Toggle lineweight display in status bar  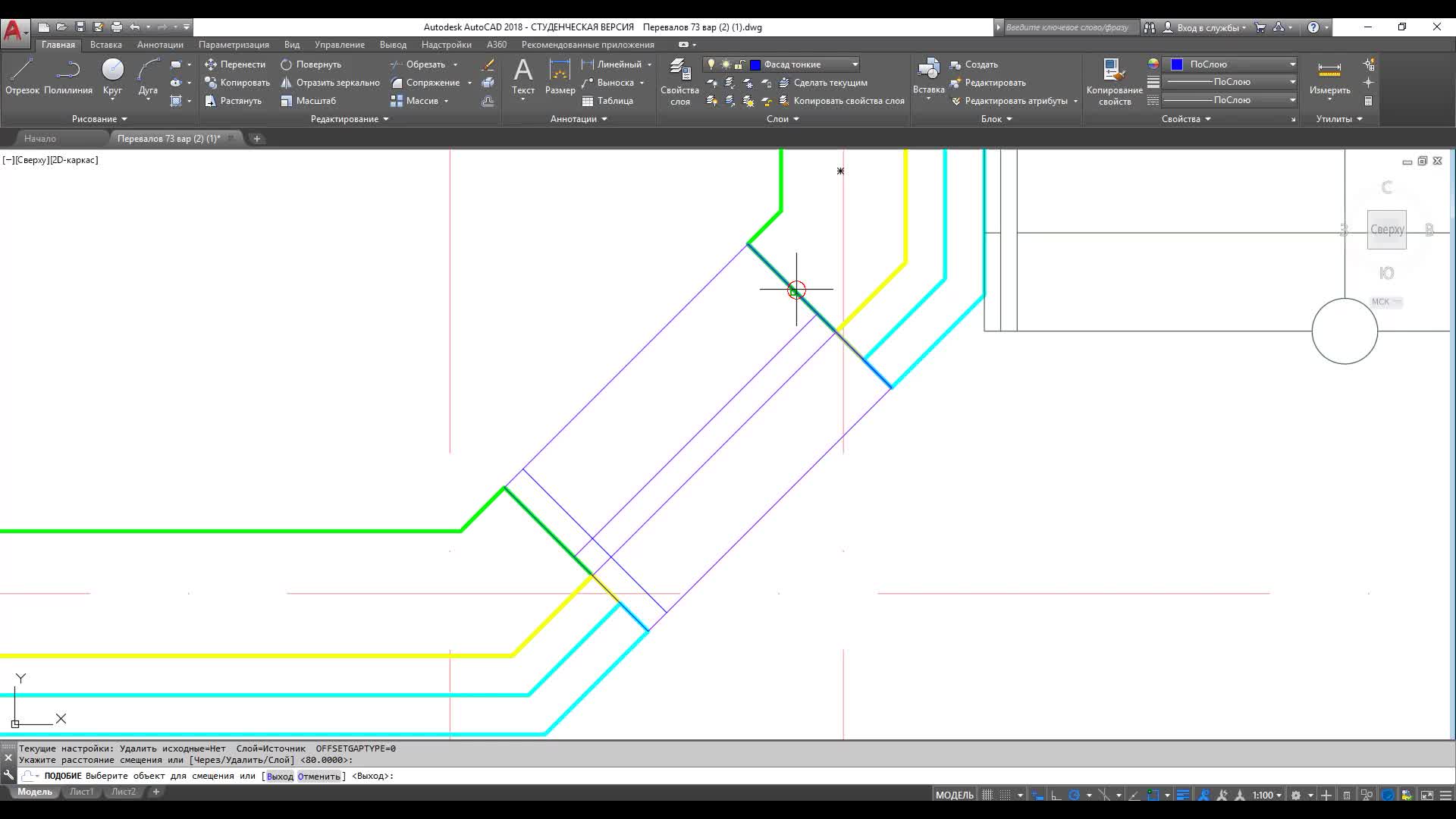(1183, 795)
